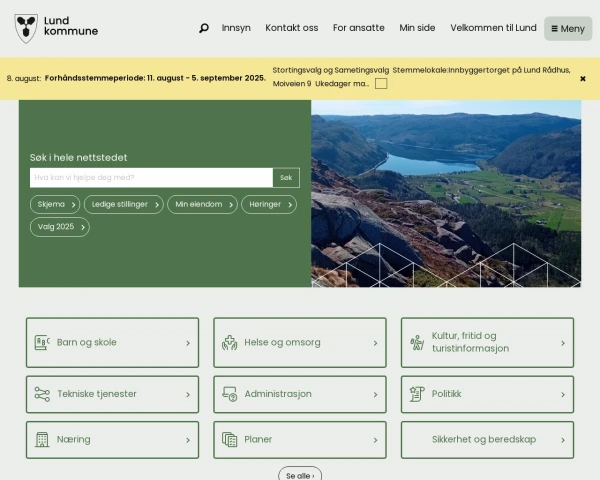Image resolution: width=600 pixels, height=480 pixels.
Task: Click the Søk button next to the search field
Action: pos(286,178)
